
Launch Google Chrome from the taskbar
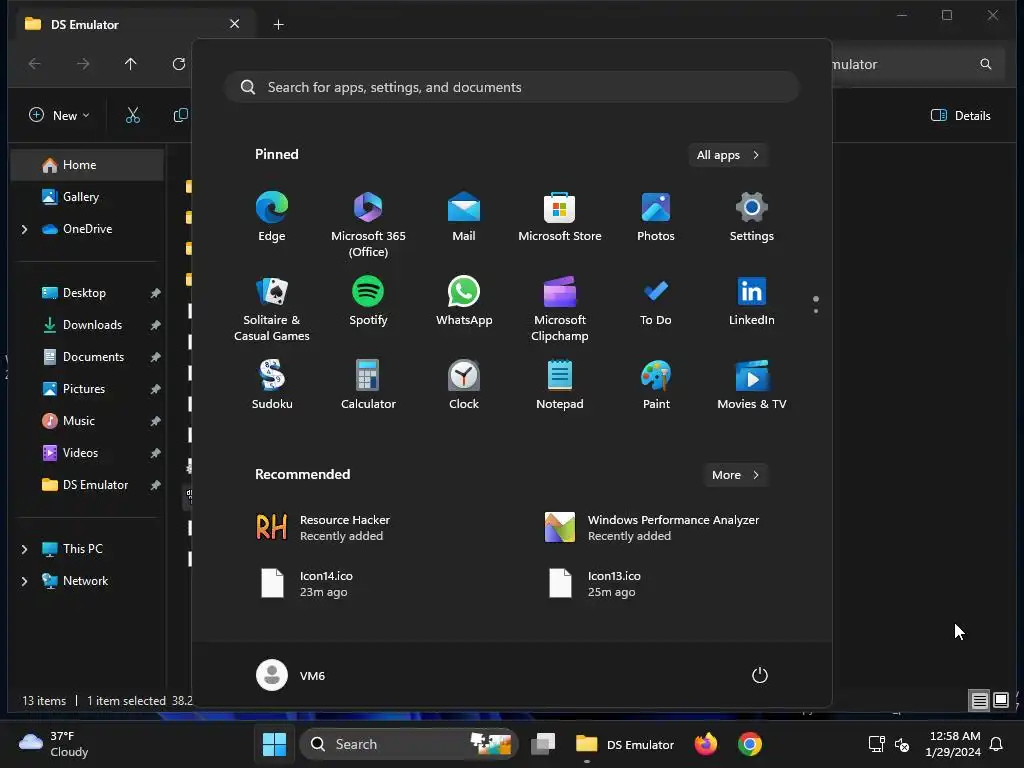750,744
